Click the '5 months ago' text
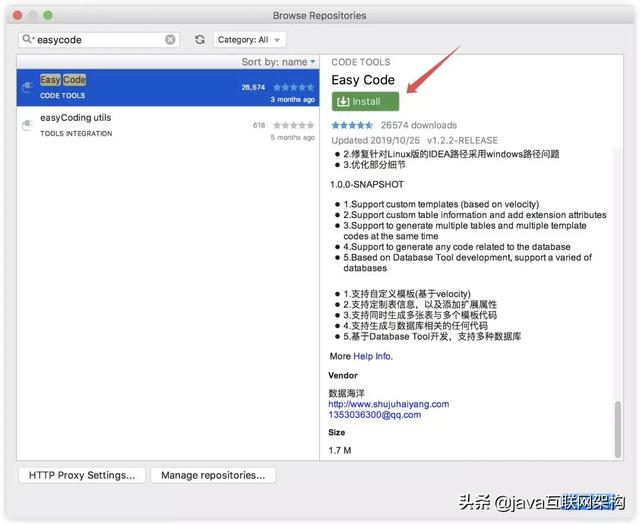Screen dimensions: 640x525 [x=293, y=138]
